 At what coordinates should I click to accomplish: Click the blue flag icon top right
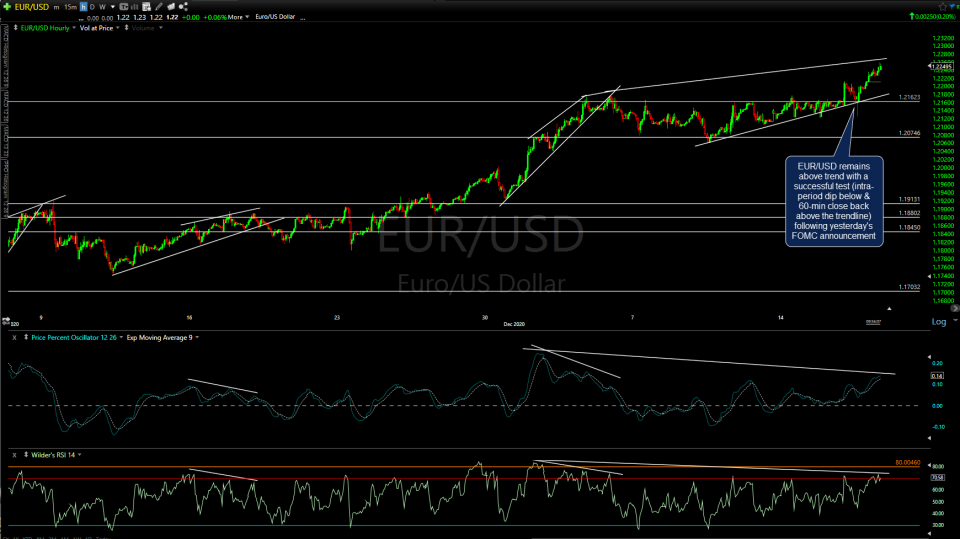point(953,7)
